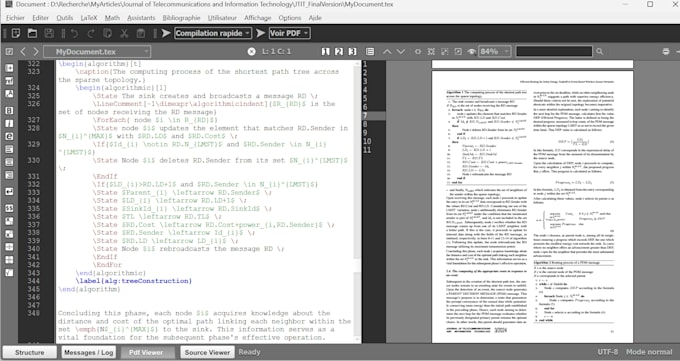Open the Assistants menu
The width and height of the screenshot is (680, 361).
pyautogui.click(x=141, y=18)
